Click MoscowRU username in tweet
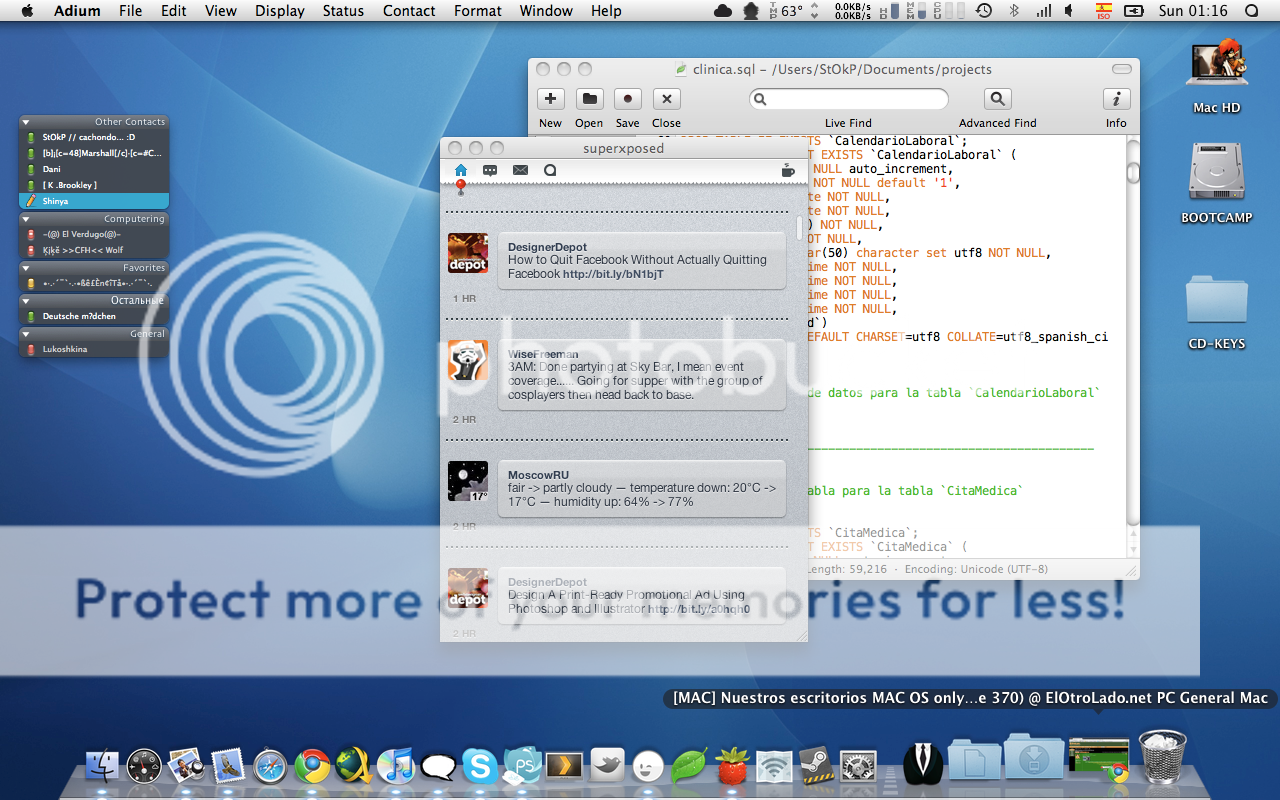This screenshot has height=800, width=1280. pyautogui.click(x=538, y=475)
